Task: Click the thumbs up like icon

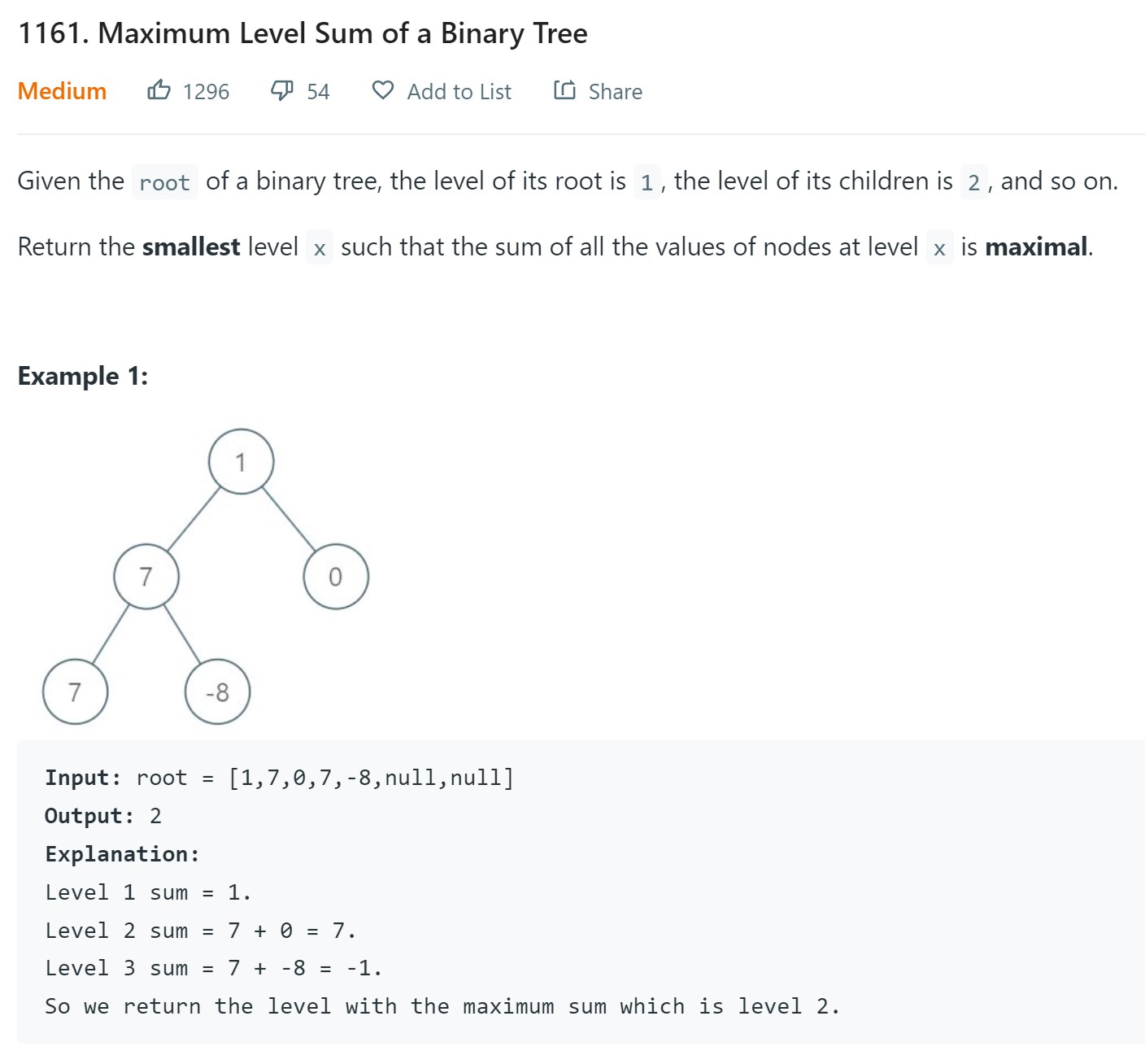Action: pyautogui.click(x=159, y=90)
